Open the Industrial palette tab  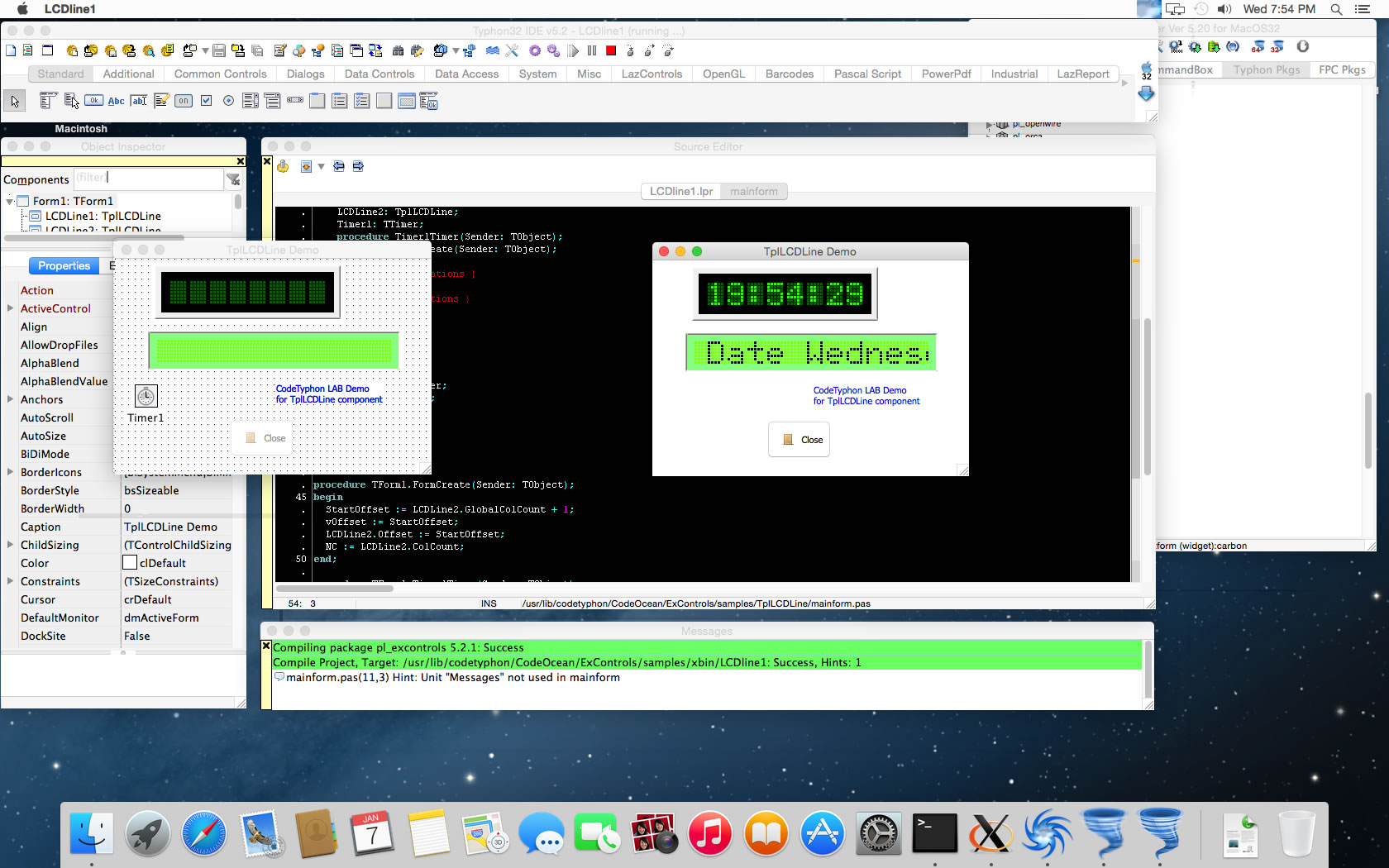(x=1014, y=74)
